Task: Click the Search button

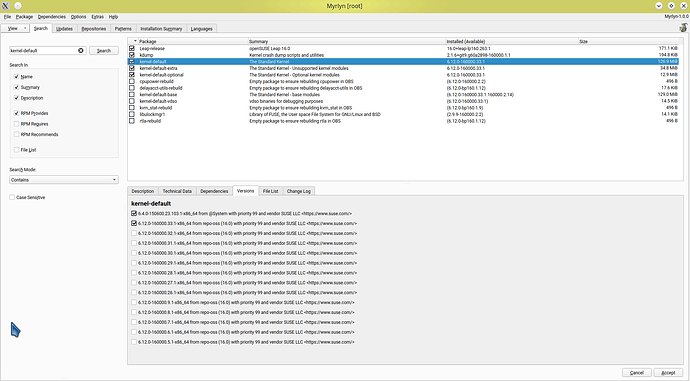Action: 104,51
